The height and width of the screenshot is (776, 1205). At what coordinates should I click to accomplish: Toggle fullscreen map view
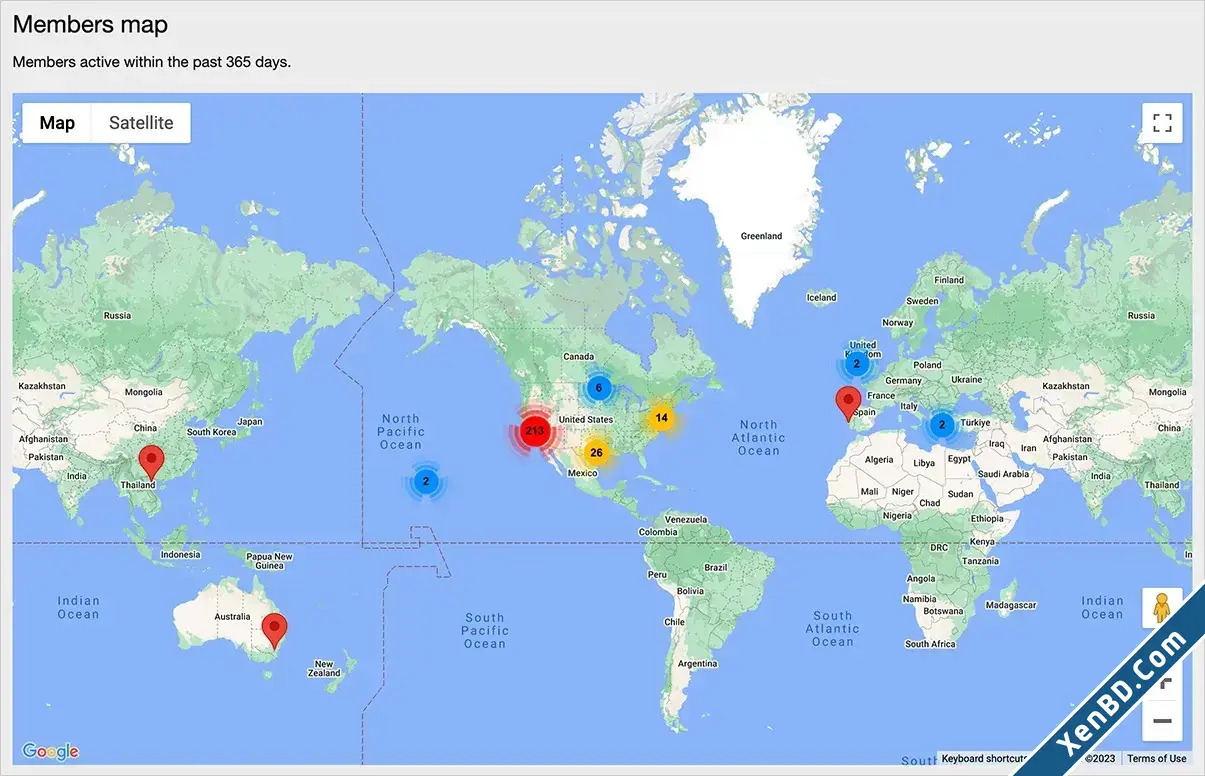coord(1162,123)
